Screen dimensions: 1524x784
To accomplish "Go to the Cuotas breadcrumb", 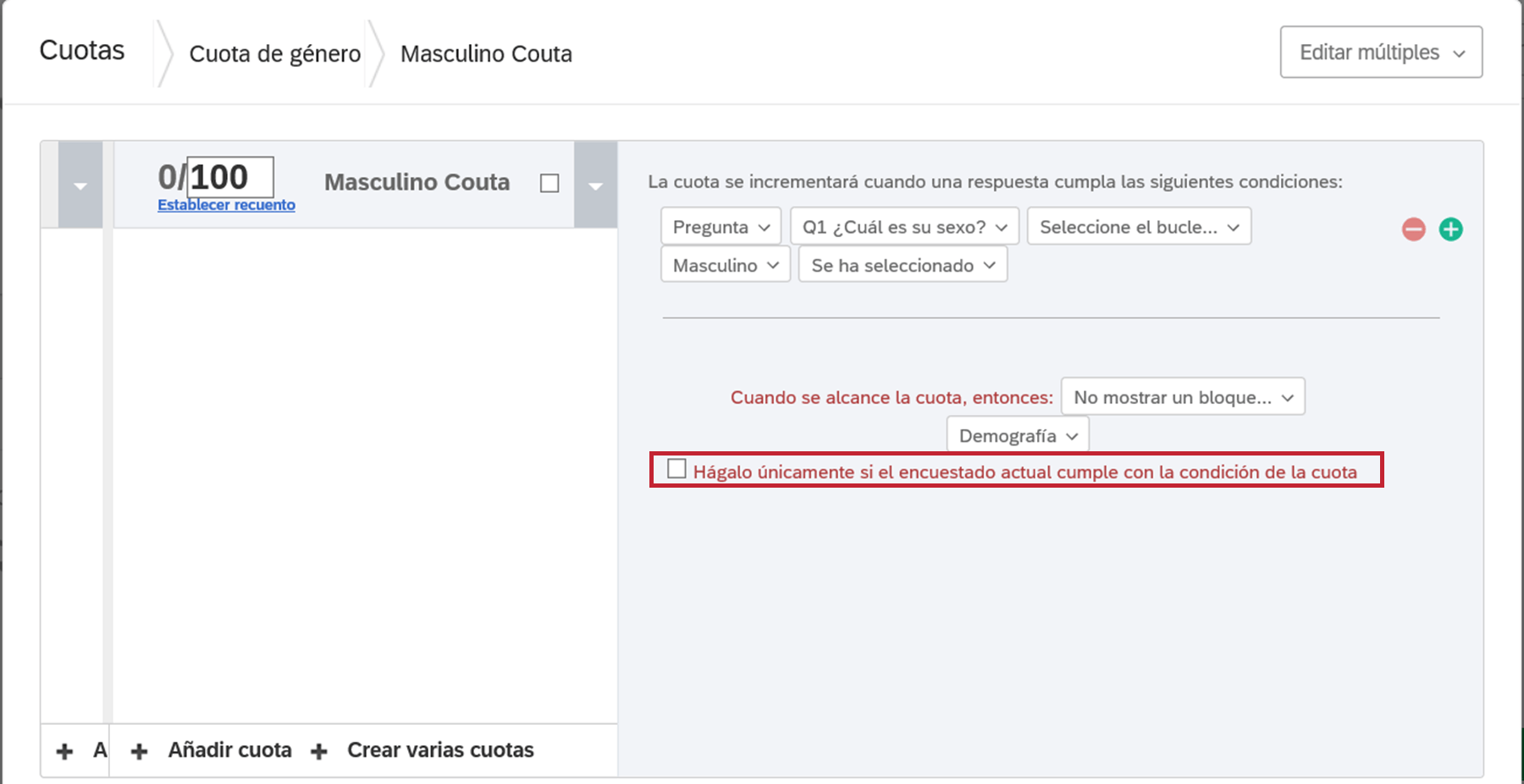I will 82,50.
